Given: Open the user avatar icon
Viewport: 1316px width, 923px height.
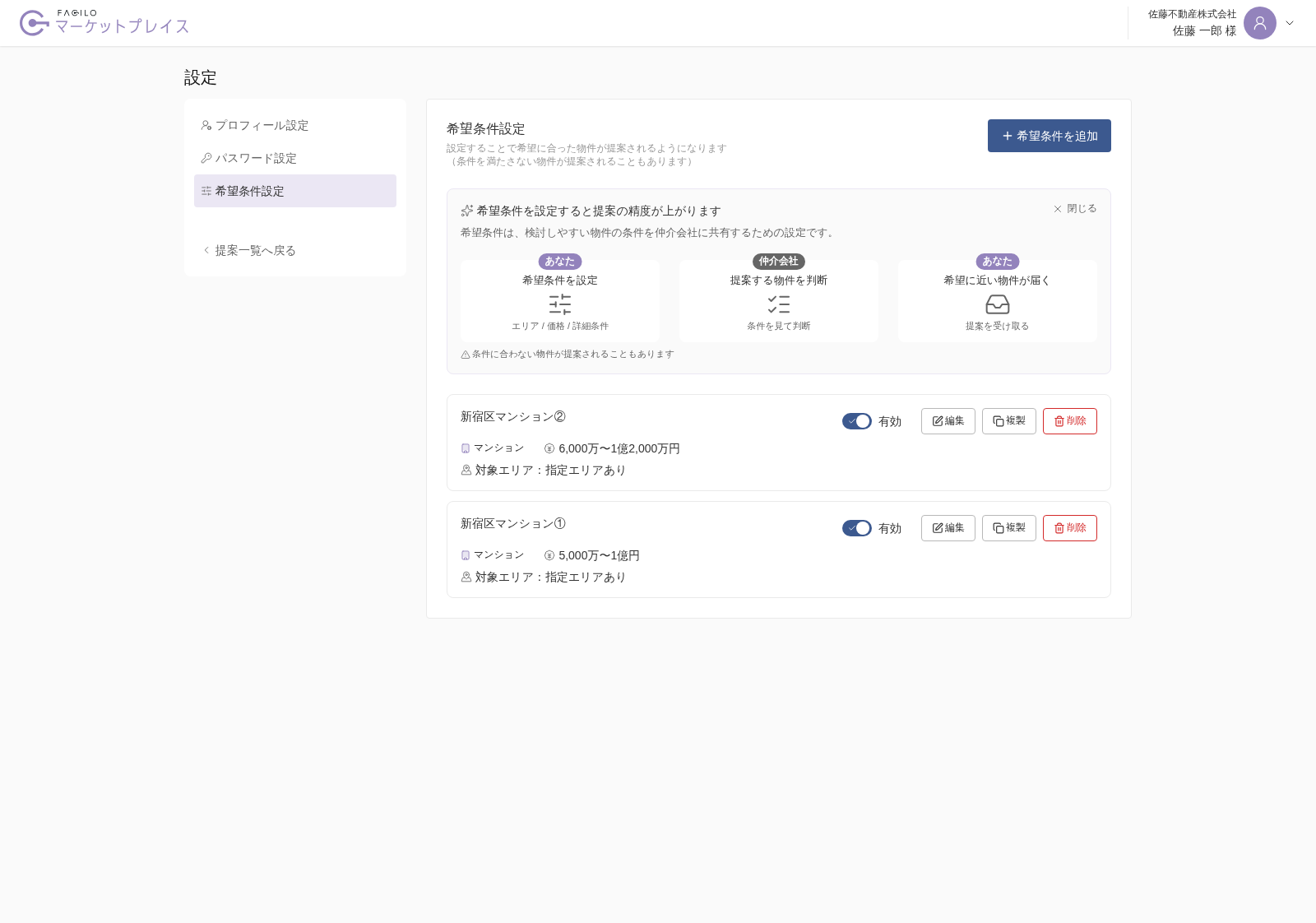Looking at the screenshot, I should click(1259, 23).
